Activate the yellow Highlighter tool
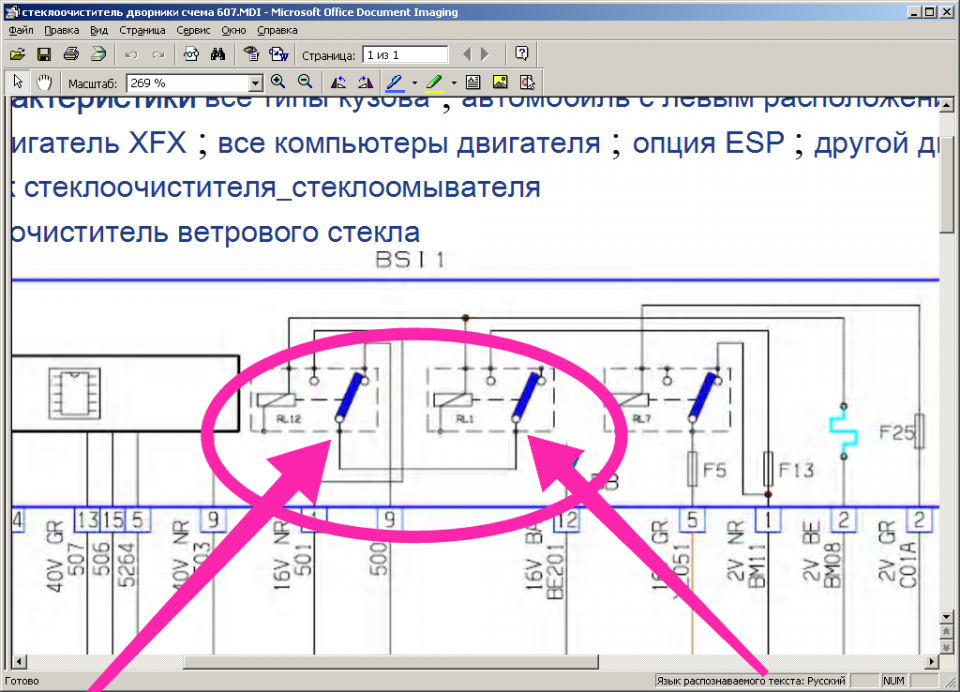This screenshot has height=692, width=960. coord(434,82)
